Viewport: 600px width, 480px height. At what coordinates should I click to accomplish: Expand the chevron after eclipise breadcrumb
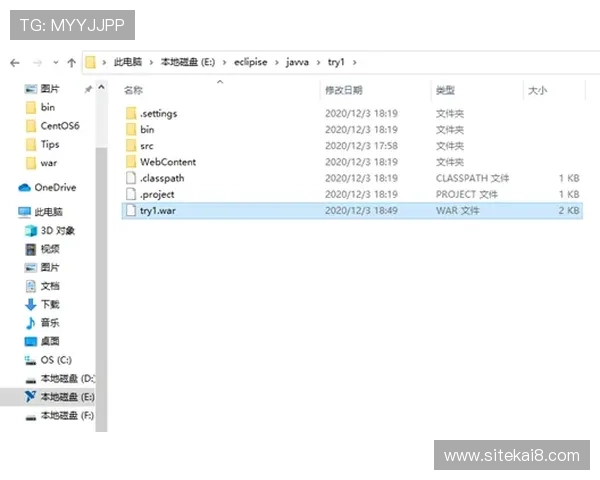(277, 62)
